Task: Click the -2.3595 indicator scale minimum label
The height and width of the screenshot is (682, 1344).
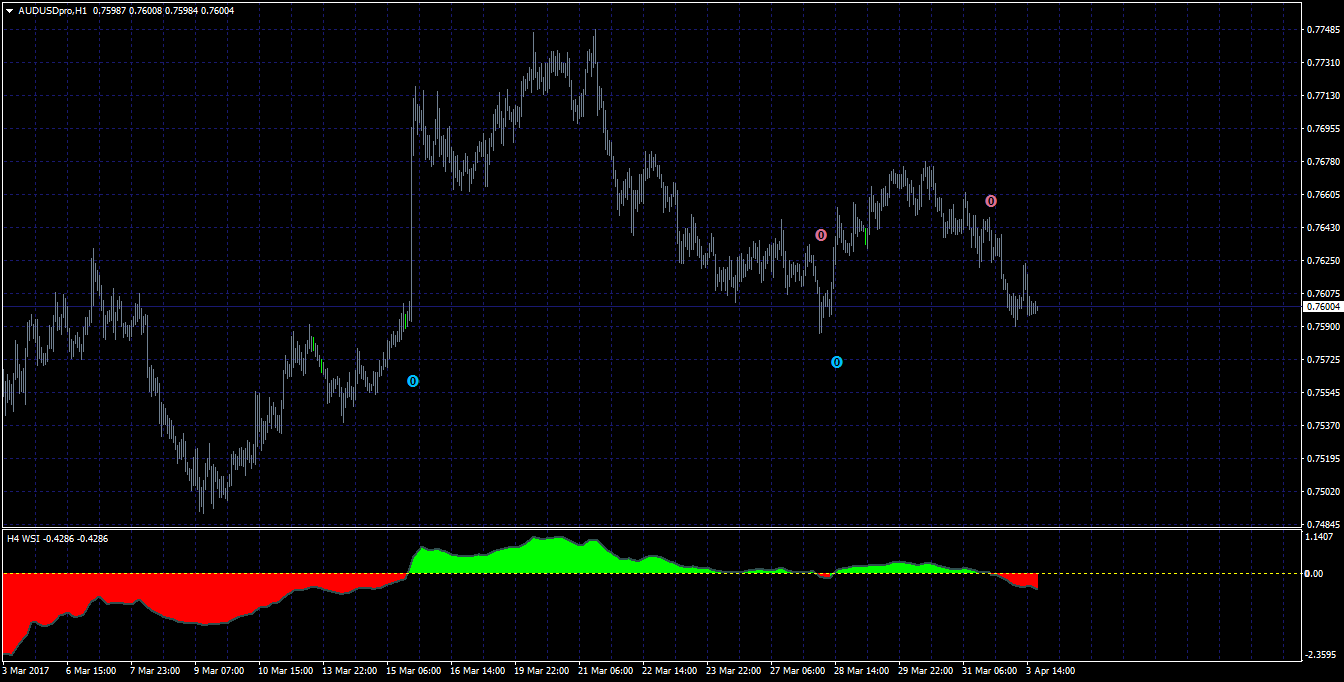Action: 1321,655
